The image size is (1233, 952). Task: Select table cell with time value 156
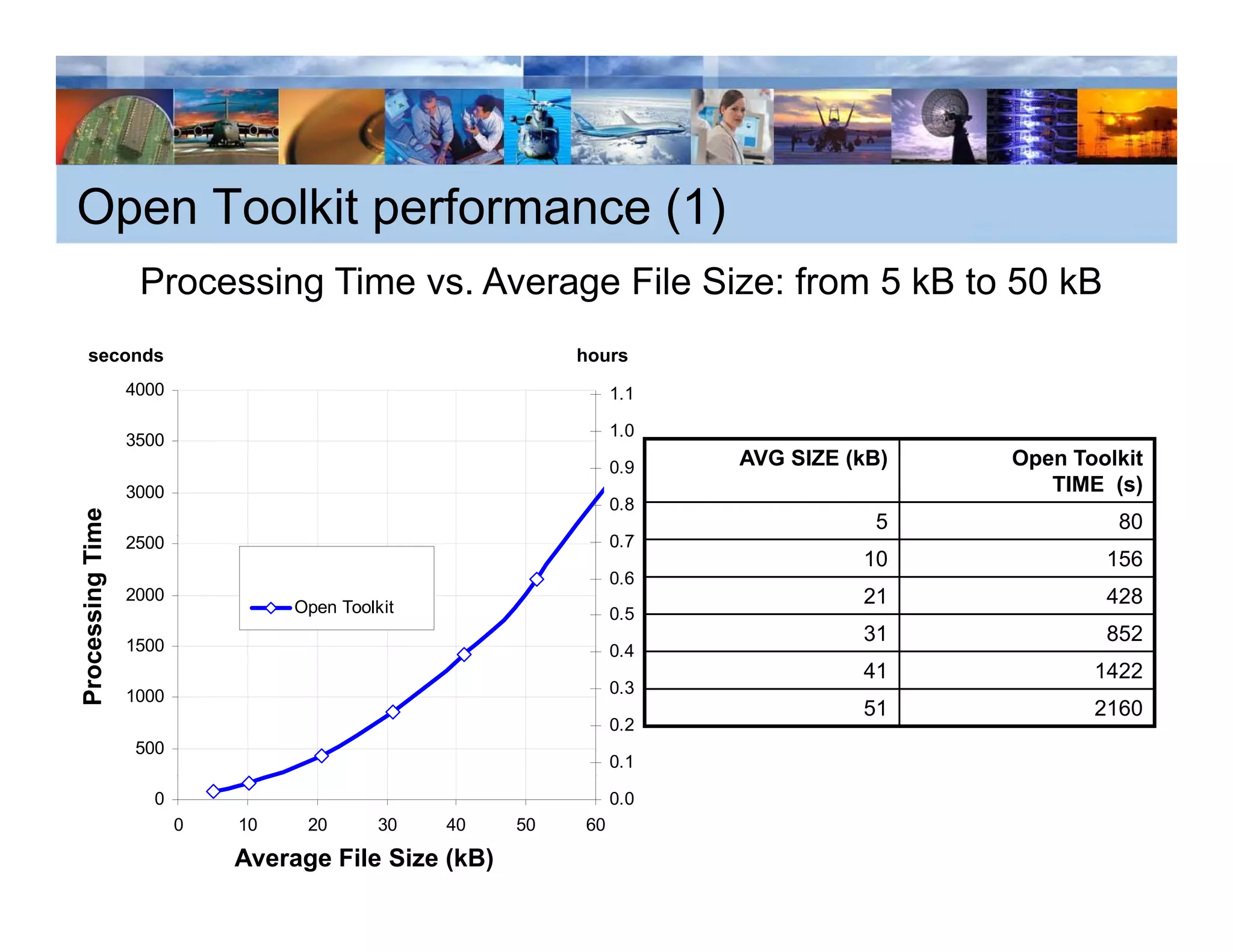(x=1026, y=558)
